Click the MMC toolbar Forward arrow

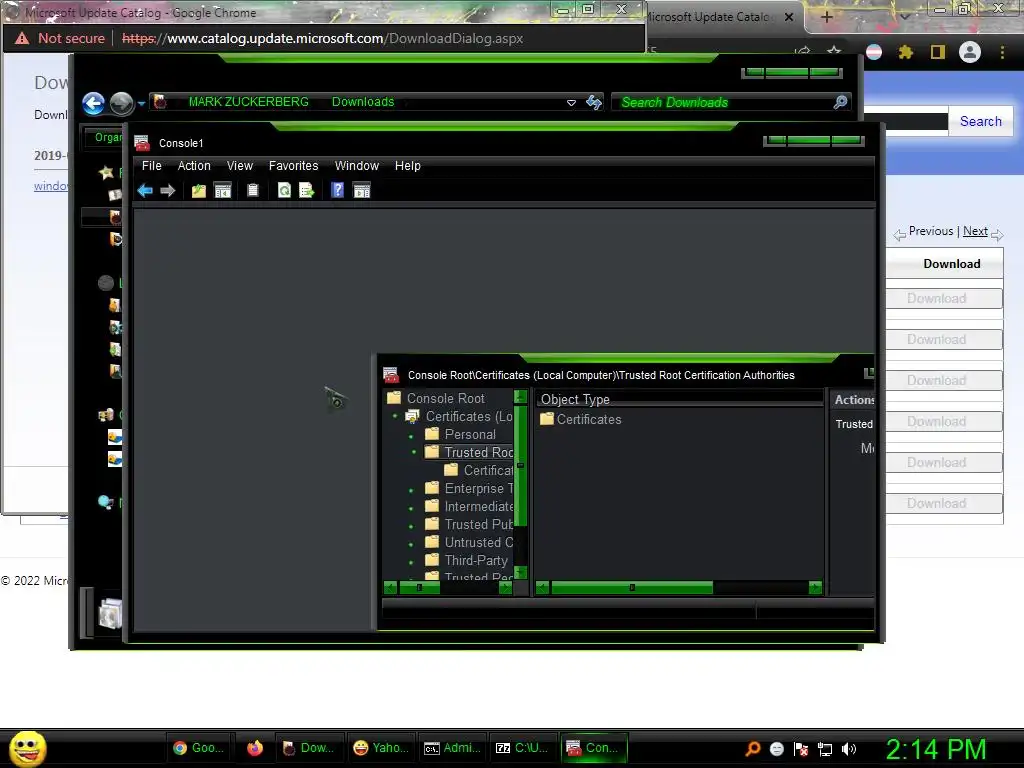point(167,190)
